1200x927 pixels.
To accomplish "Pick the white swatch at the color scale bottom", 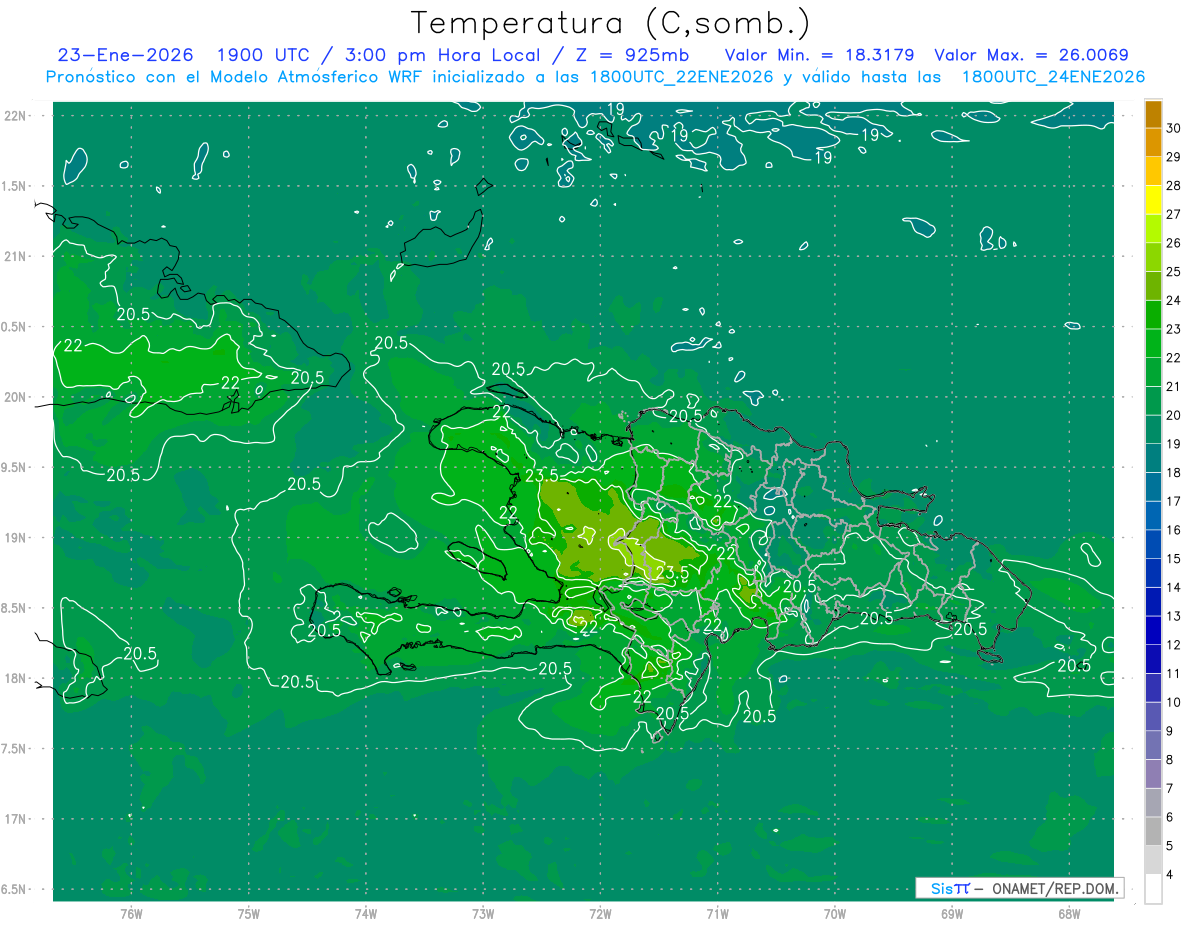I will [x=1153, y=889].
